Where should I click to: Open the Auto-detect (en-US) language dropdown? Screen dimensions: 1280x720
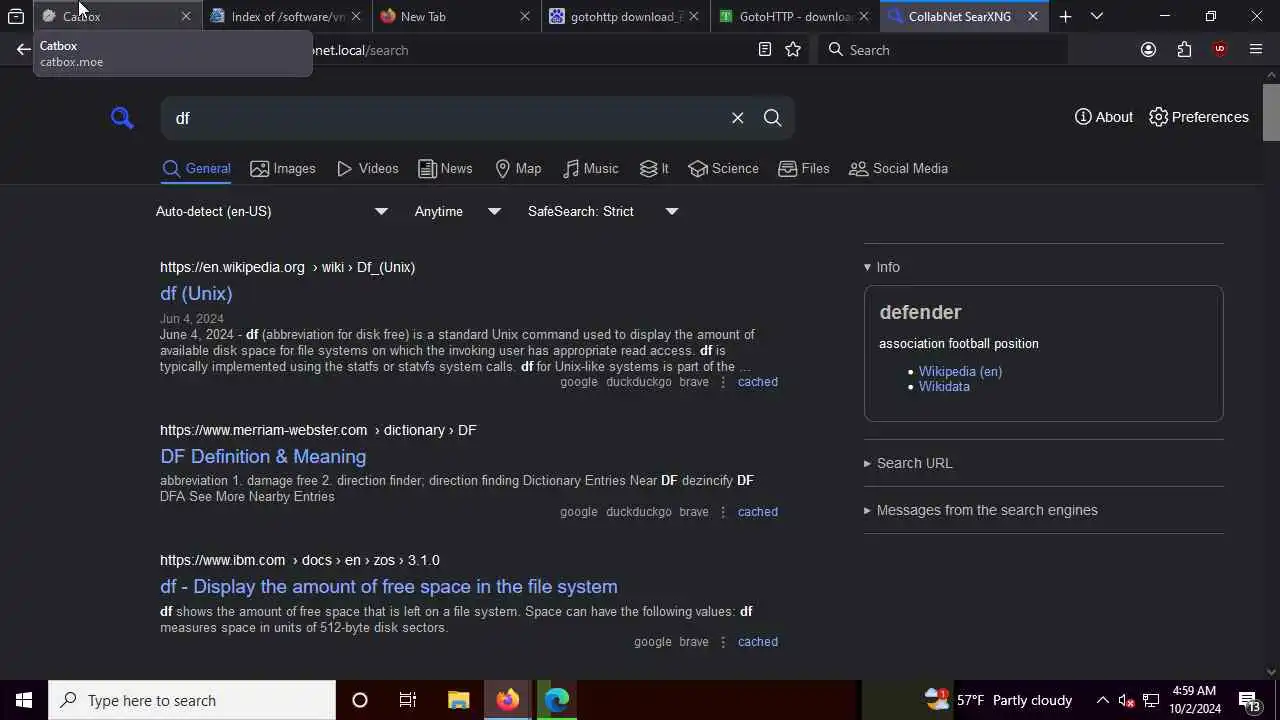point(272,211)
